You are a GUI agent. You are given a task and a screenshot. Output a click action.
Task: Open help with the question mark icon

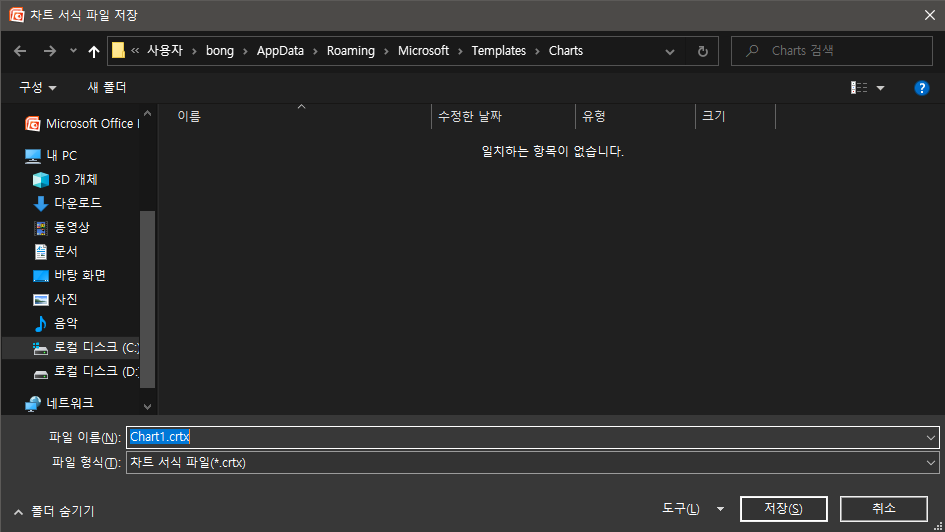point(921,88)
